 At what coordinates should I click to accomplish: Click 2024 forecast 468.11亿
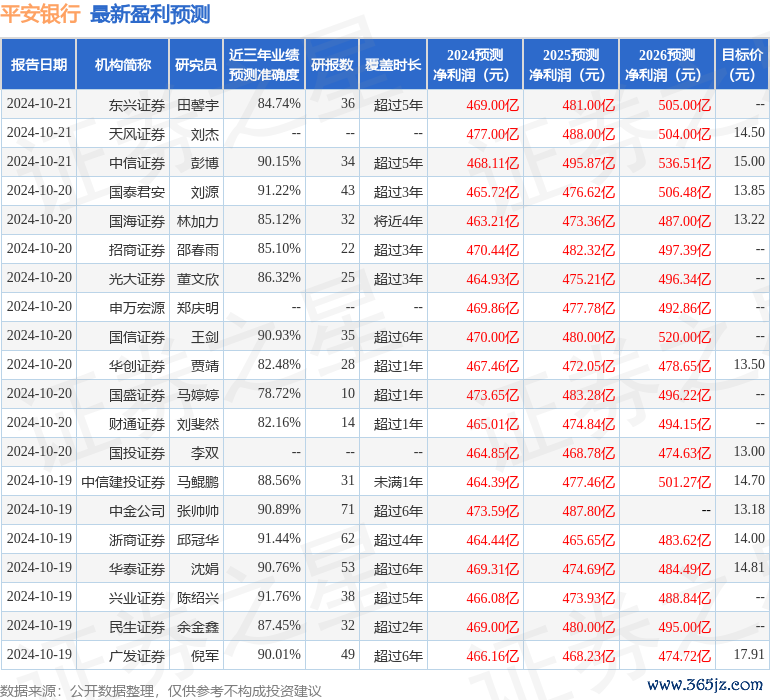[x=493, y=163]
